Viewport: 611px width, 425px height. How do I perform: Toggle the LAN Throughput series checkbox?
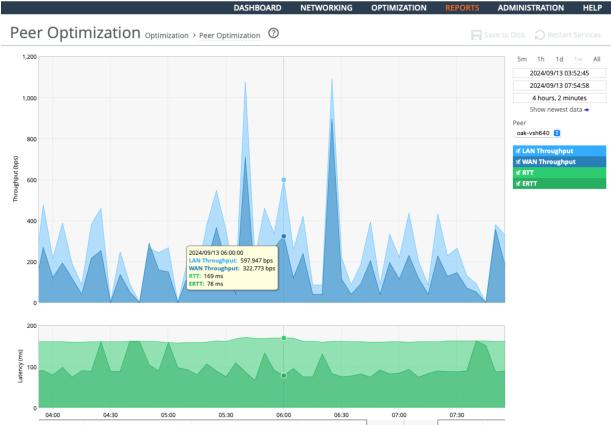[519, 150]
